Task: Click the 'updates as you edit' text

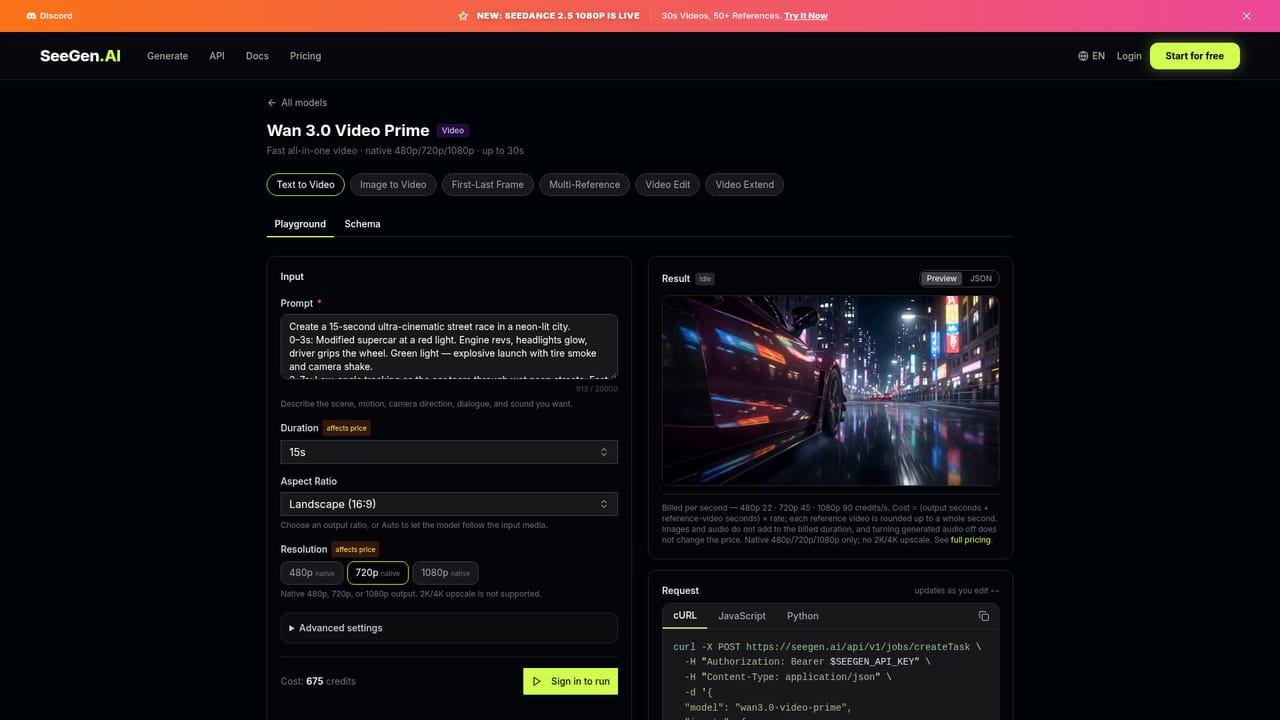Action: click(956, 591)
